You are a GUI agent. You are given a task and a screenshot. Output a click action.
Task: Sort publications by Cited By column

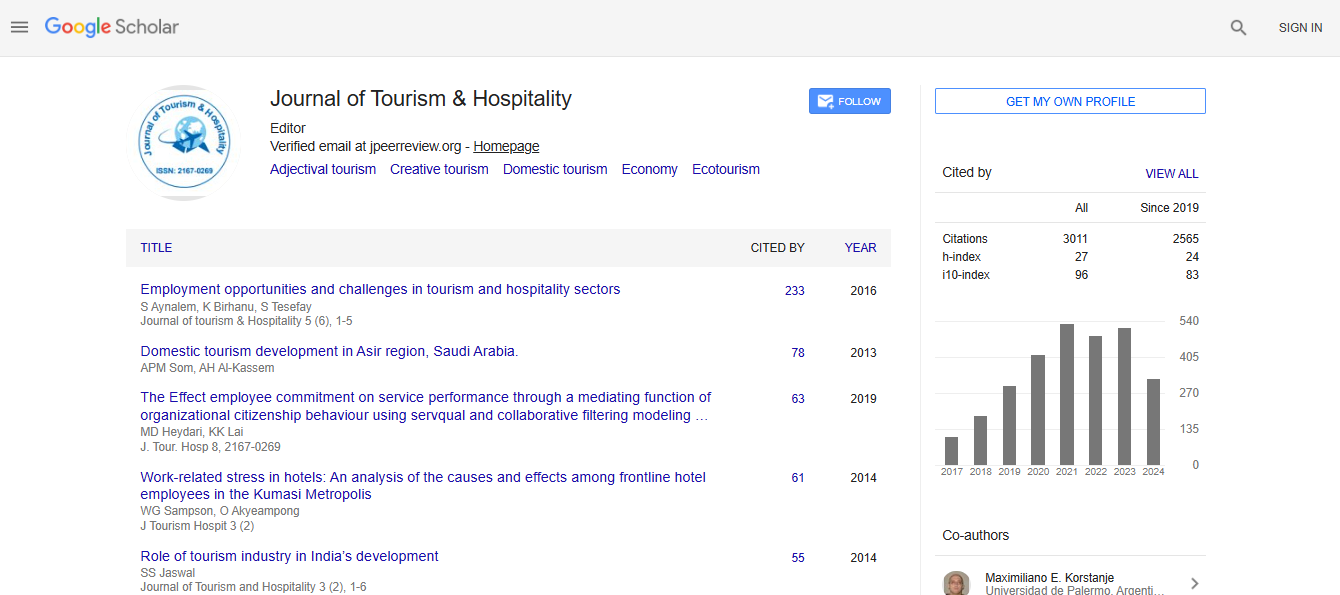777,248
